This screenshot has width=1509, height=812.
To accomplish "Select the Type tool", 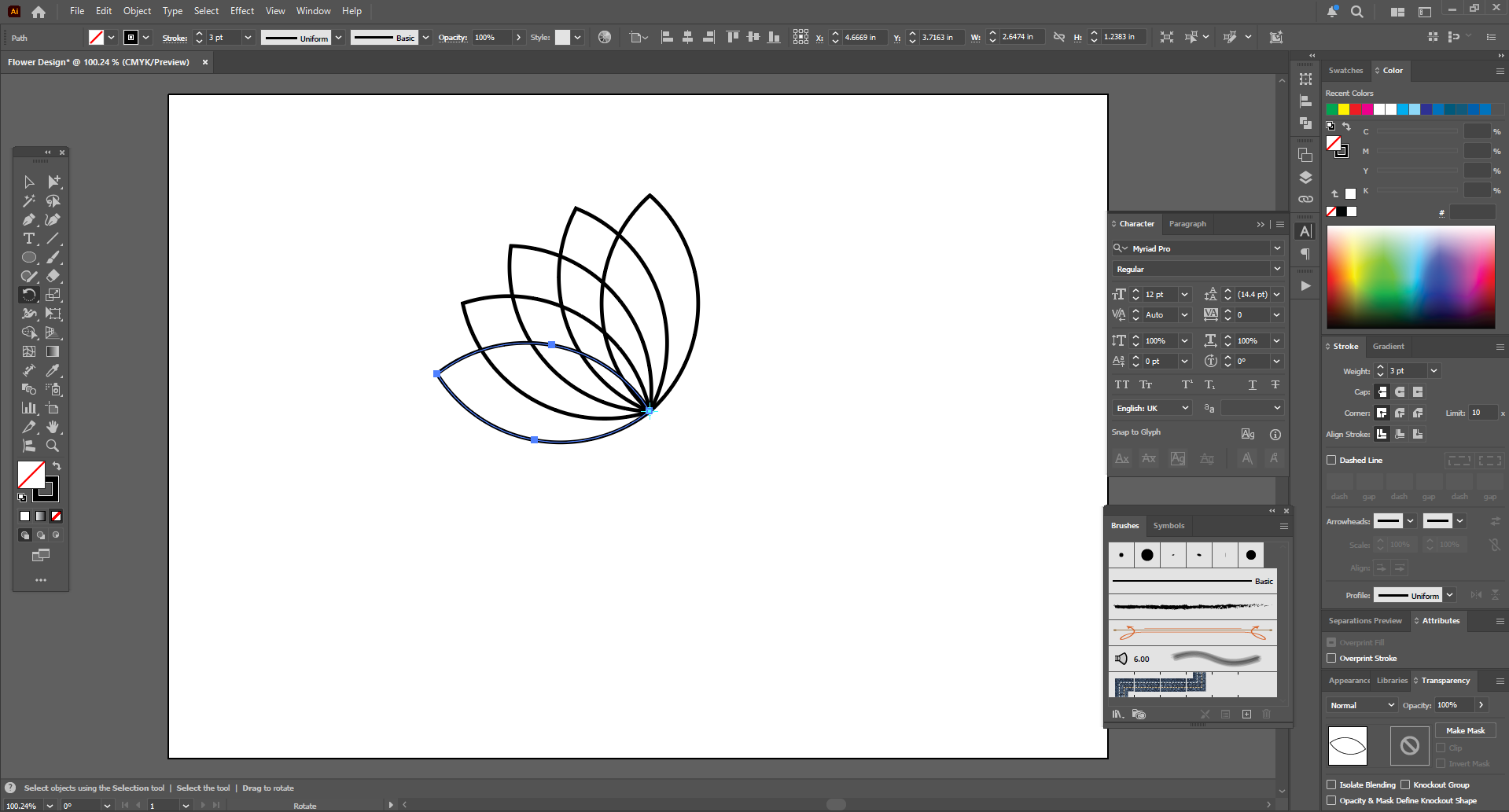I will coord(29,239).
